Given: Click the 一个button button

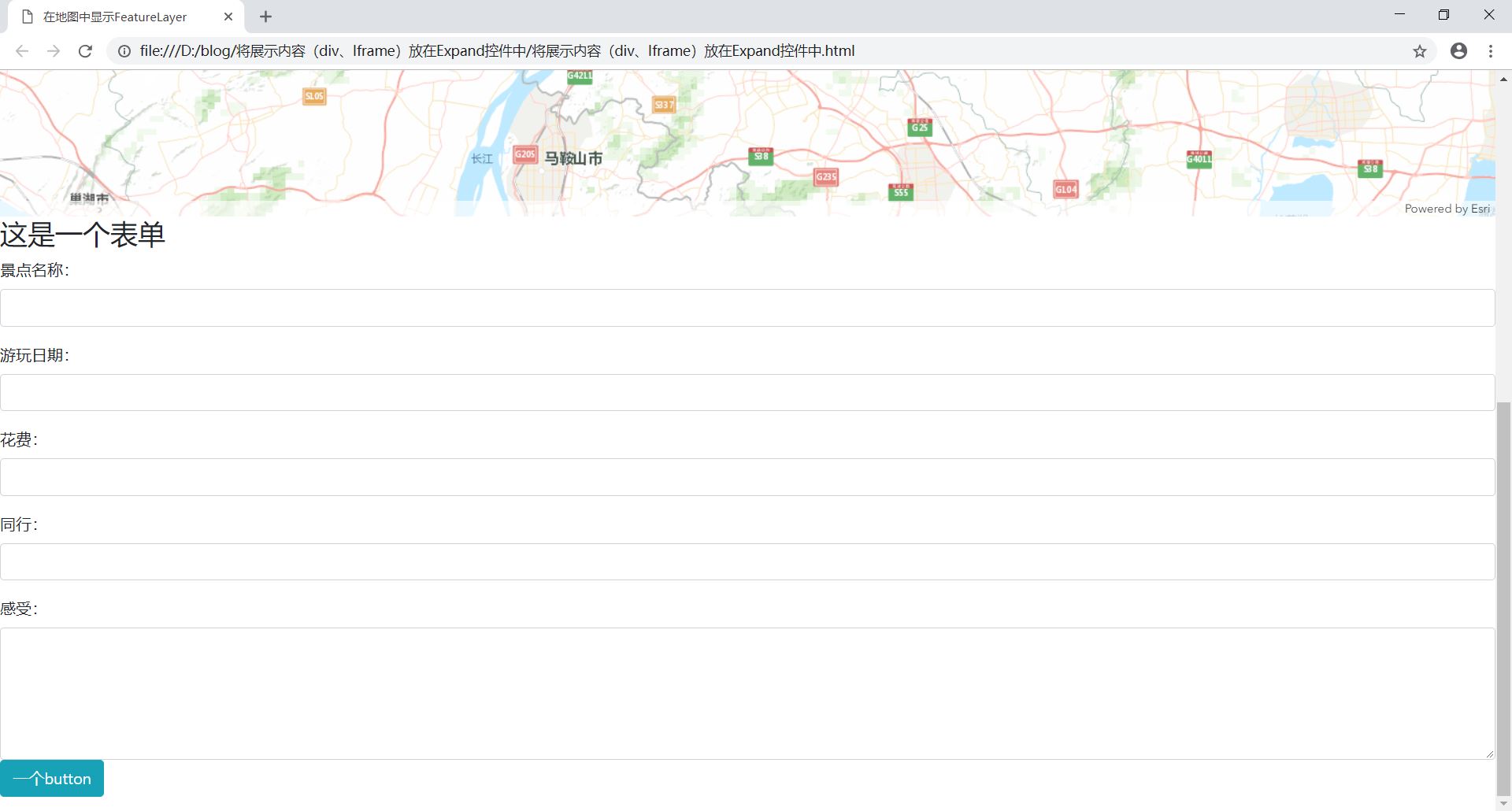Looking at the screenshot, I should (x=52, y=779).
